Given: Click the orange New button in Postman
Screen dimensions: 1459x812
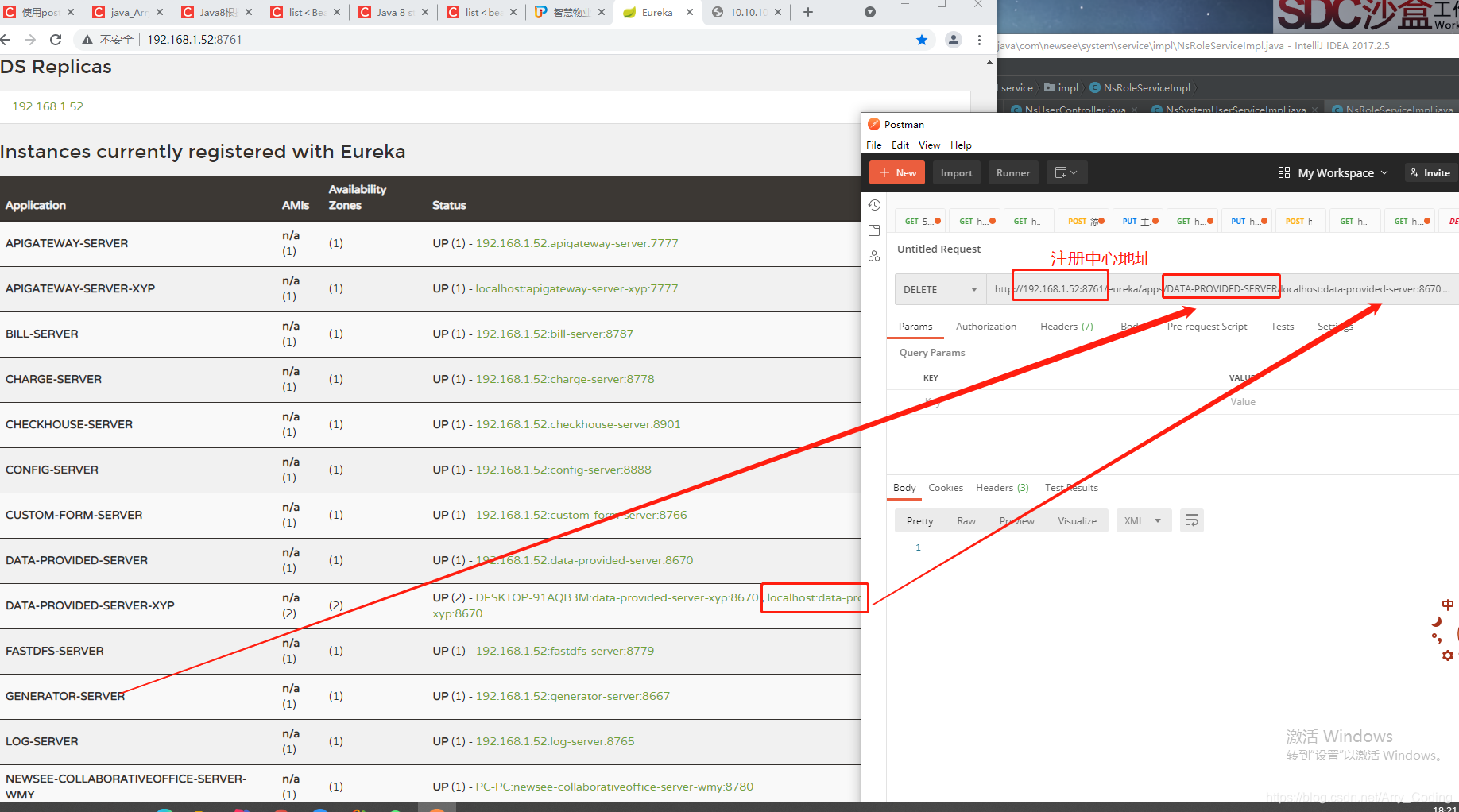Looking at the screenshot, I should pos(897,172).
